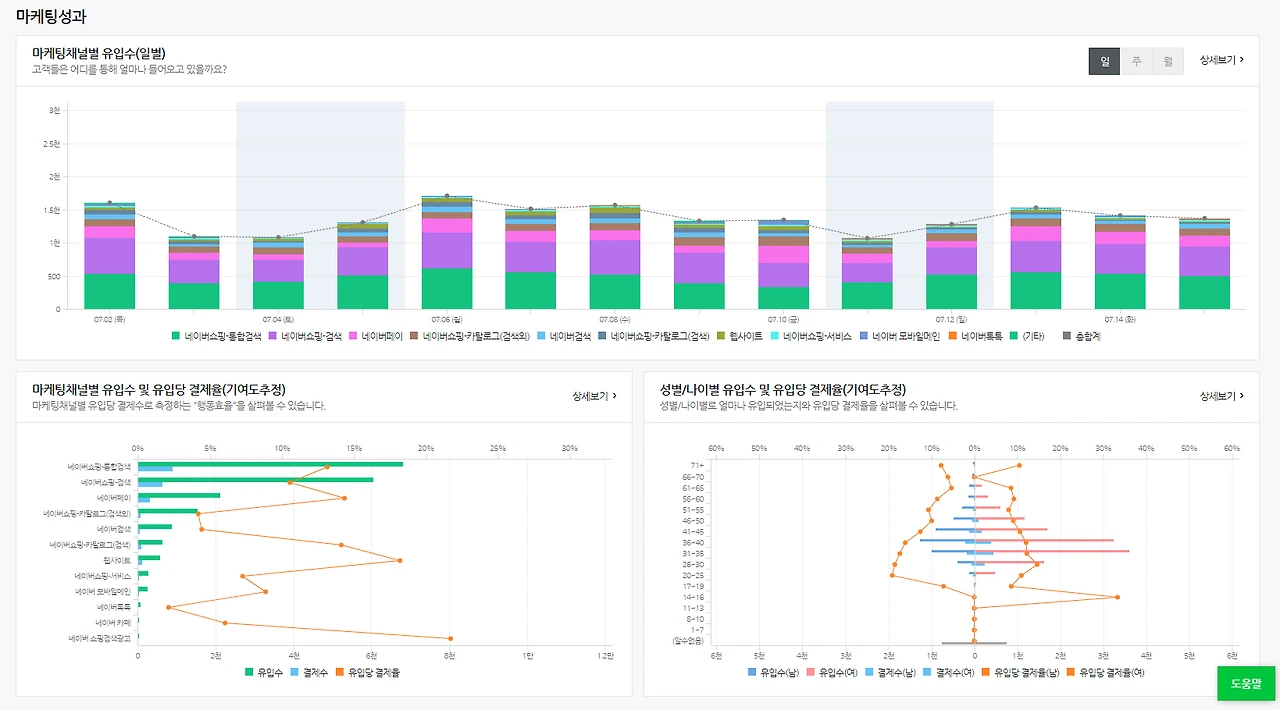
Task: Switch chart to daily view (일)
Action: click(x=1105, y=61)
